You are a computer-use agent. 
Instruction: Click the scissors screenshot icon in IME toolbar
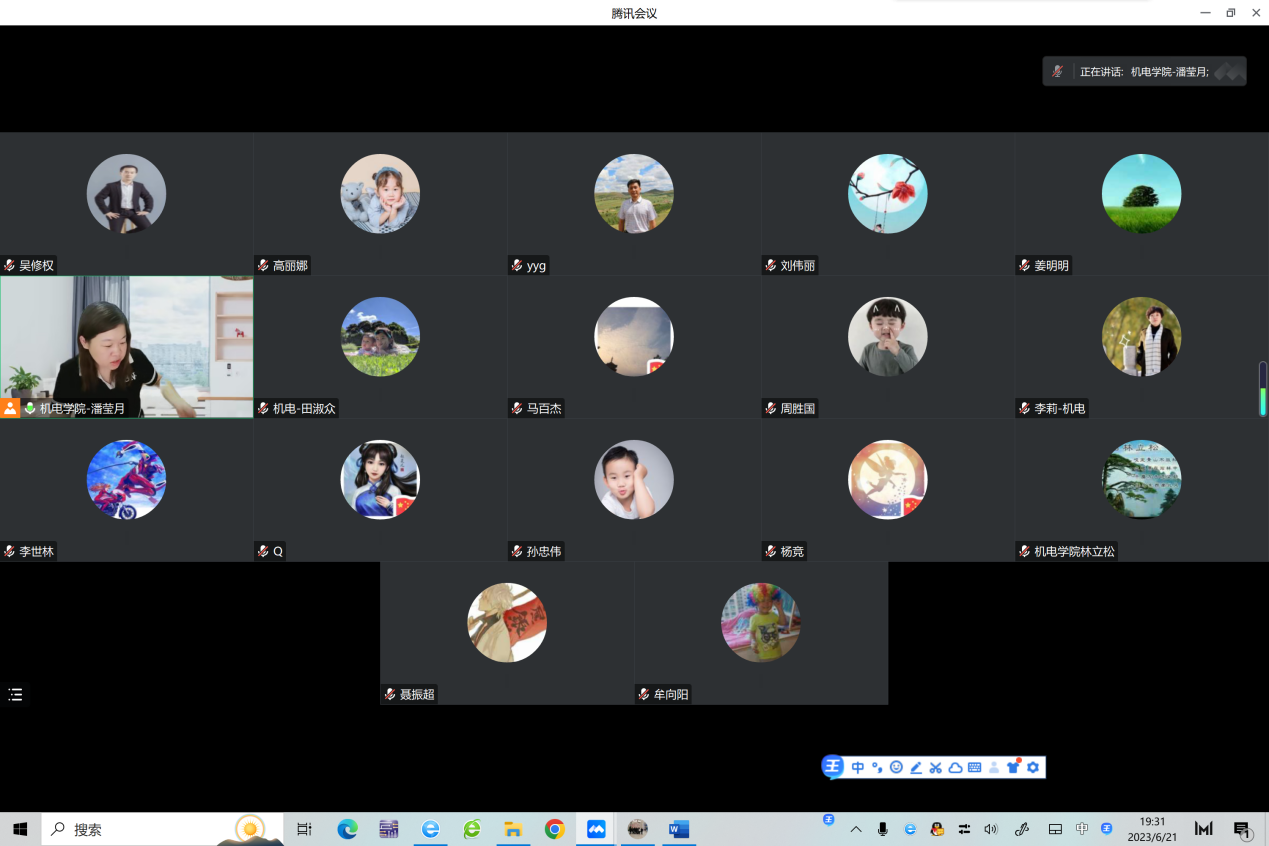click(x=935, y=767)
